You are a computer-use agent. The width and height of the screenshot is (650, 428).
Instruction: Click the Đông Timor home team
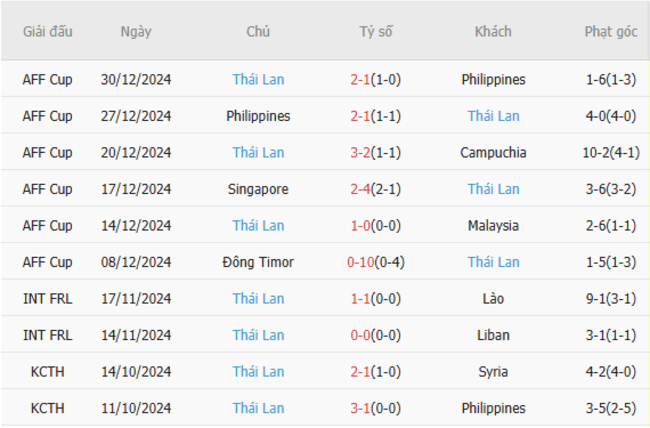(258, 262)
